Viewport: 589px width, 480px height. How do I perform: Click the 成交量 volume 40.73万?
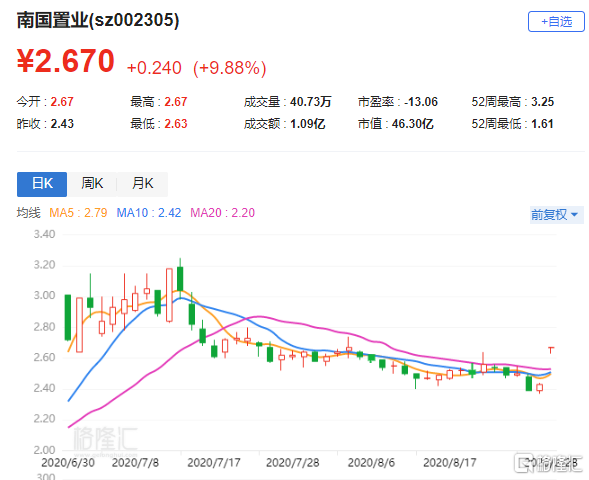point(310,102)
